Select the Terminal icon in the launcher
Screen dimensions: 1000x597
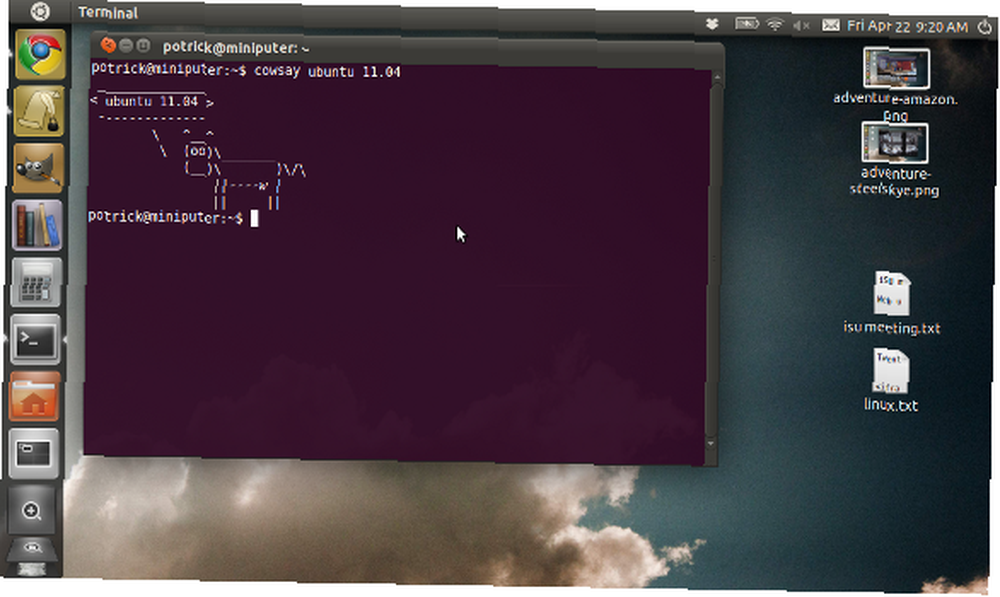(x=36, y=340)
